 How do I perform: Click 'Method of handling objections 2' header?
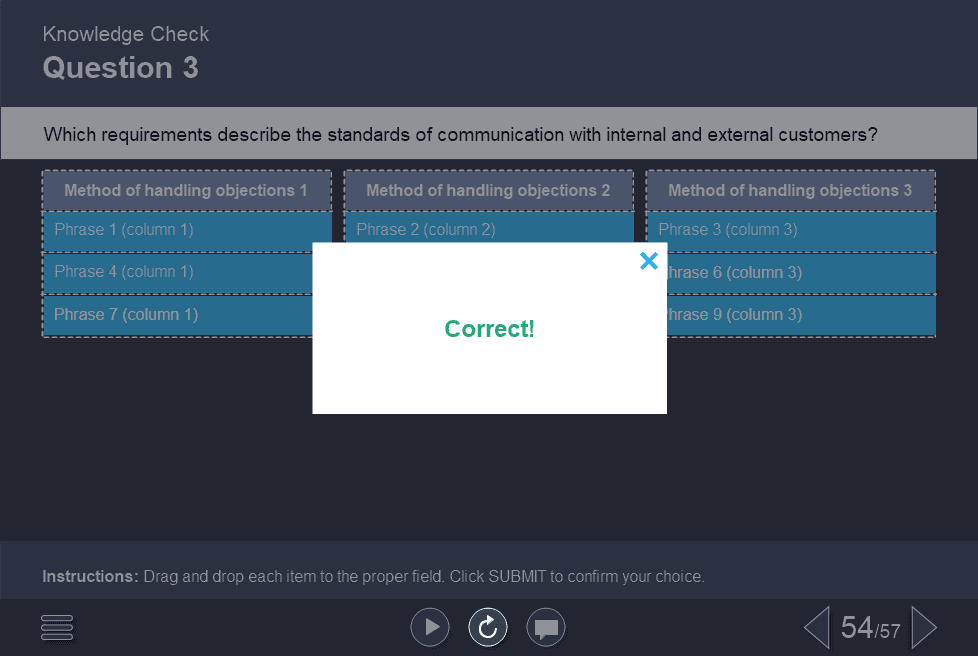488,190
